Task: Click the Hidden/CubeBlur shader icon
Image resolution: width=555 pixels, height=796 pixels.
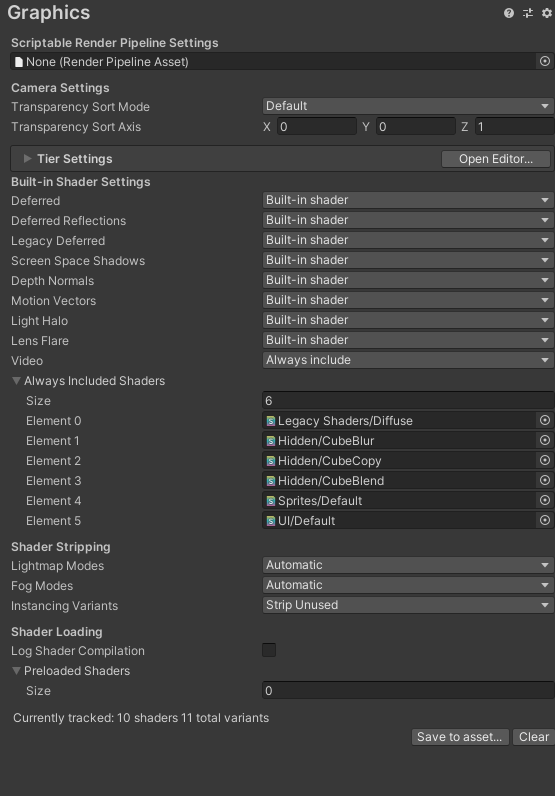Action: (x=271, y=441)
